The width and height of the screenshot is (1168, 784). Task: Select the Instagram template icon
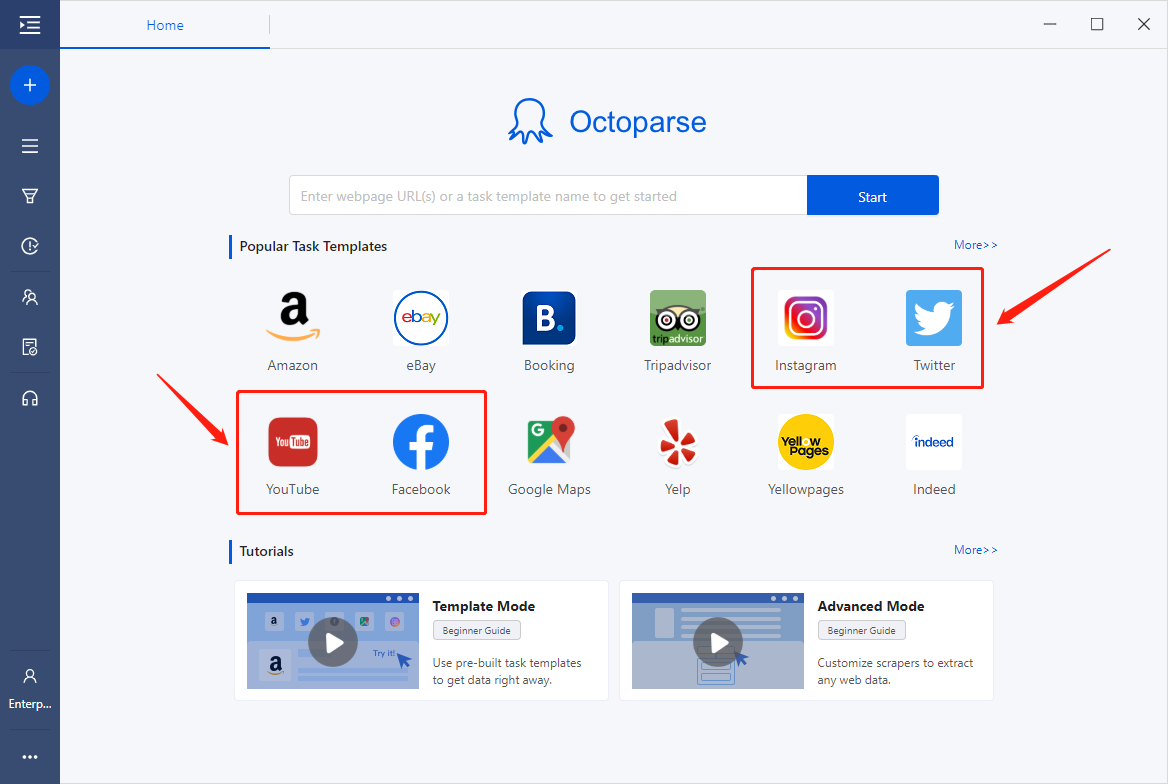click(806, 318)
